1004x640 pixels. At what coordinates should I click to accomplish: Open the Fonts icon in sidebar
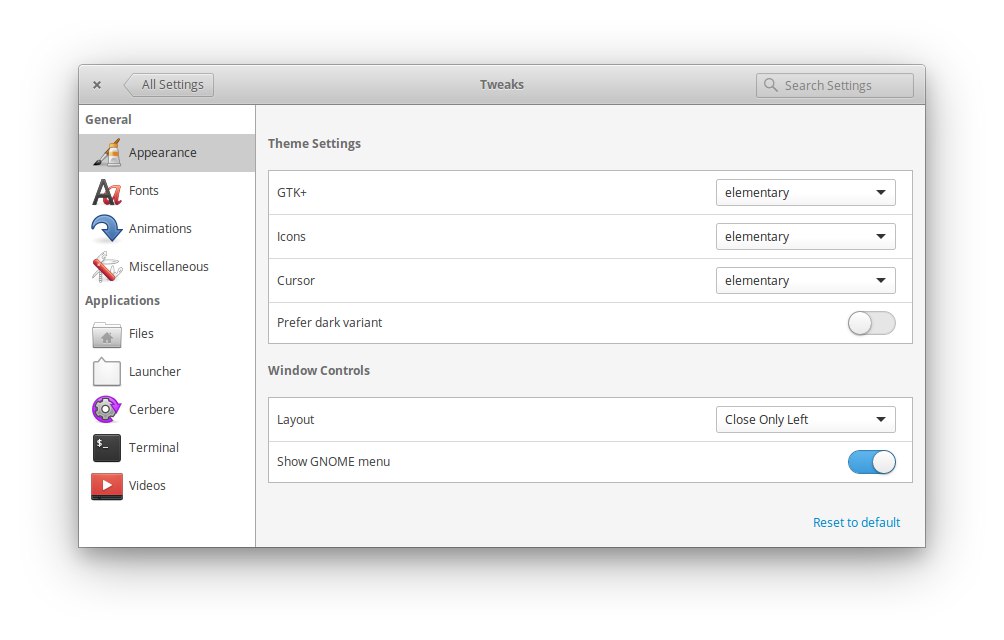pos(107,191)
